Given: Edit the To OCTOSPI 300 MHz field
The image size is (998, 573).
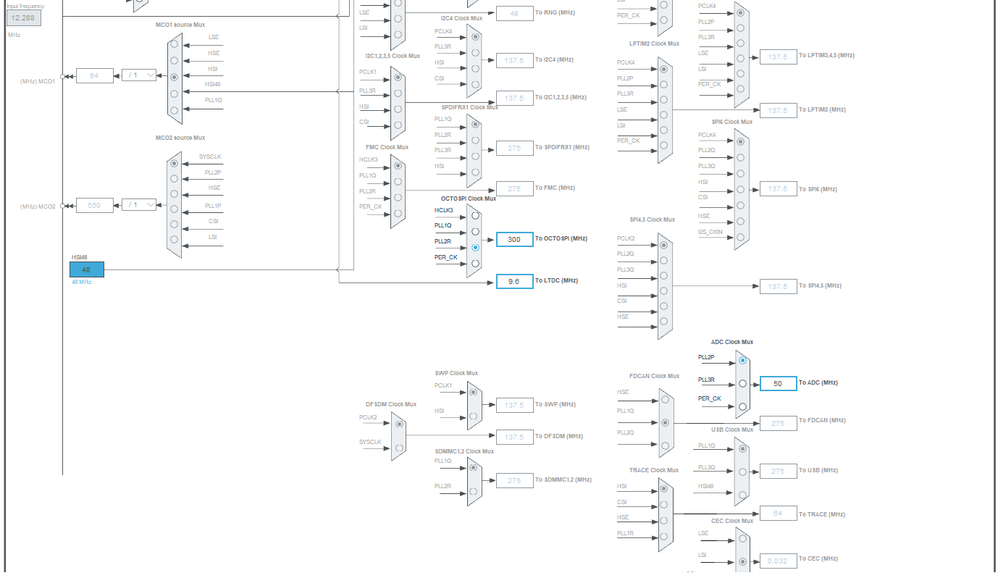Looking at the screenshot, I should pyautogui.click(x=514, y=239).
